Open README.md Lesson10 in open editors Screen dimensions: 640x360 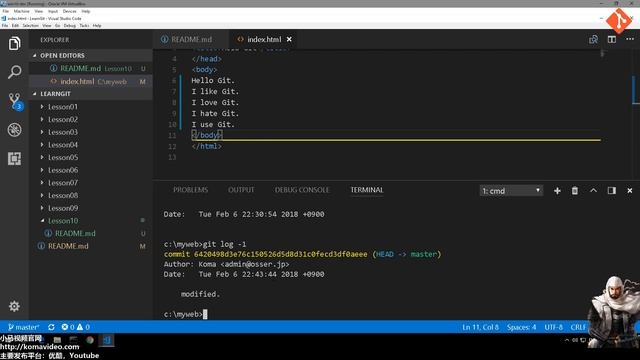click(91, 69)
